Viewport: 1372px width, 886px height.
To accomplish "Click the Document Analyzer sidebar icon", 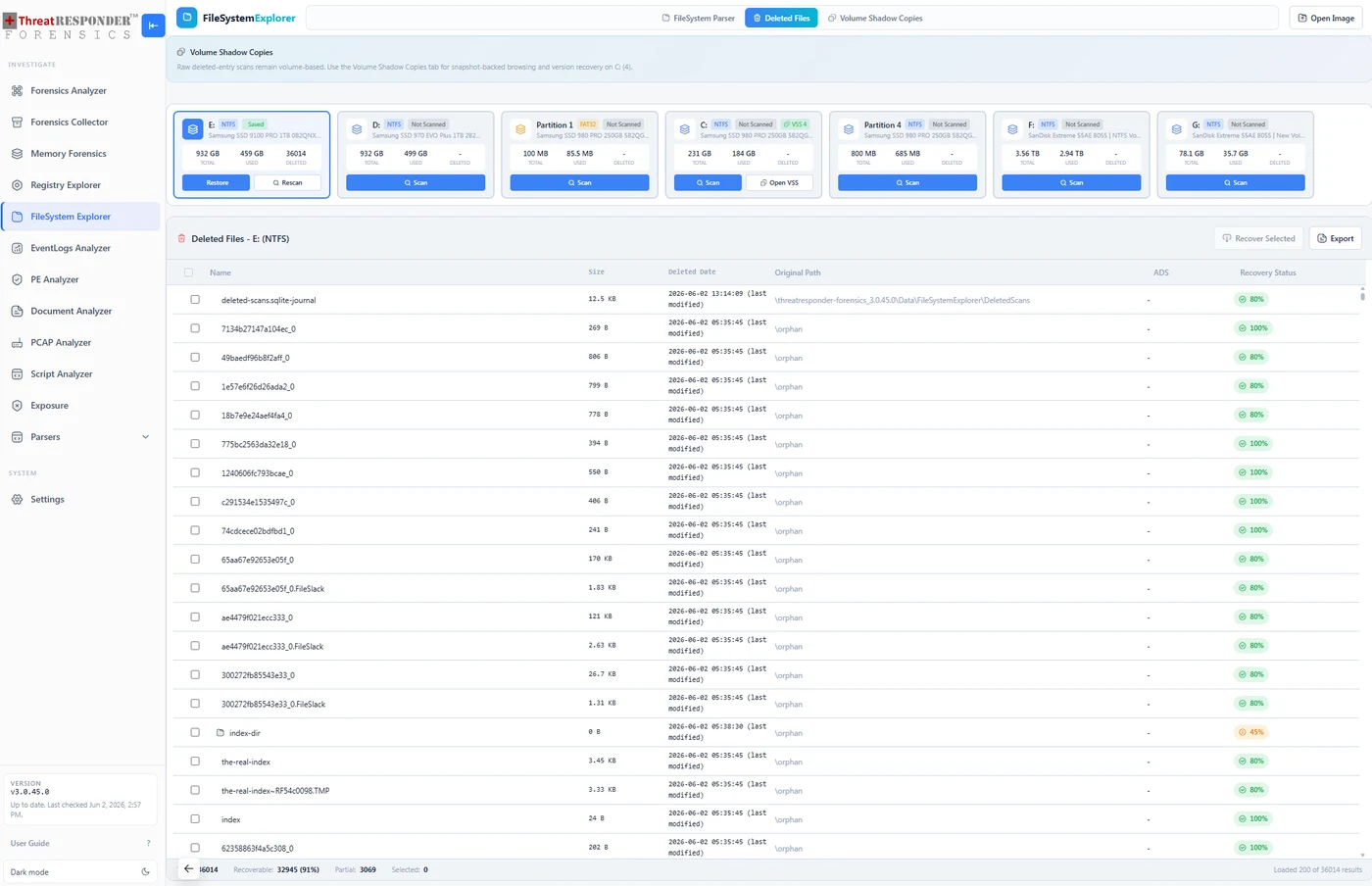I will click(17, 311).
